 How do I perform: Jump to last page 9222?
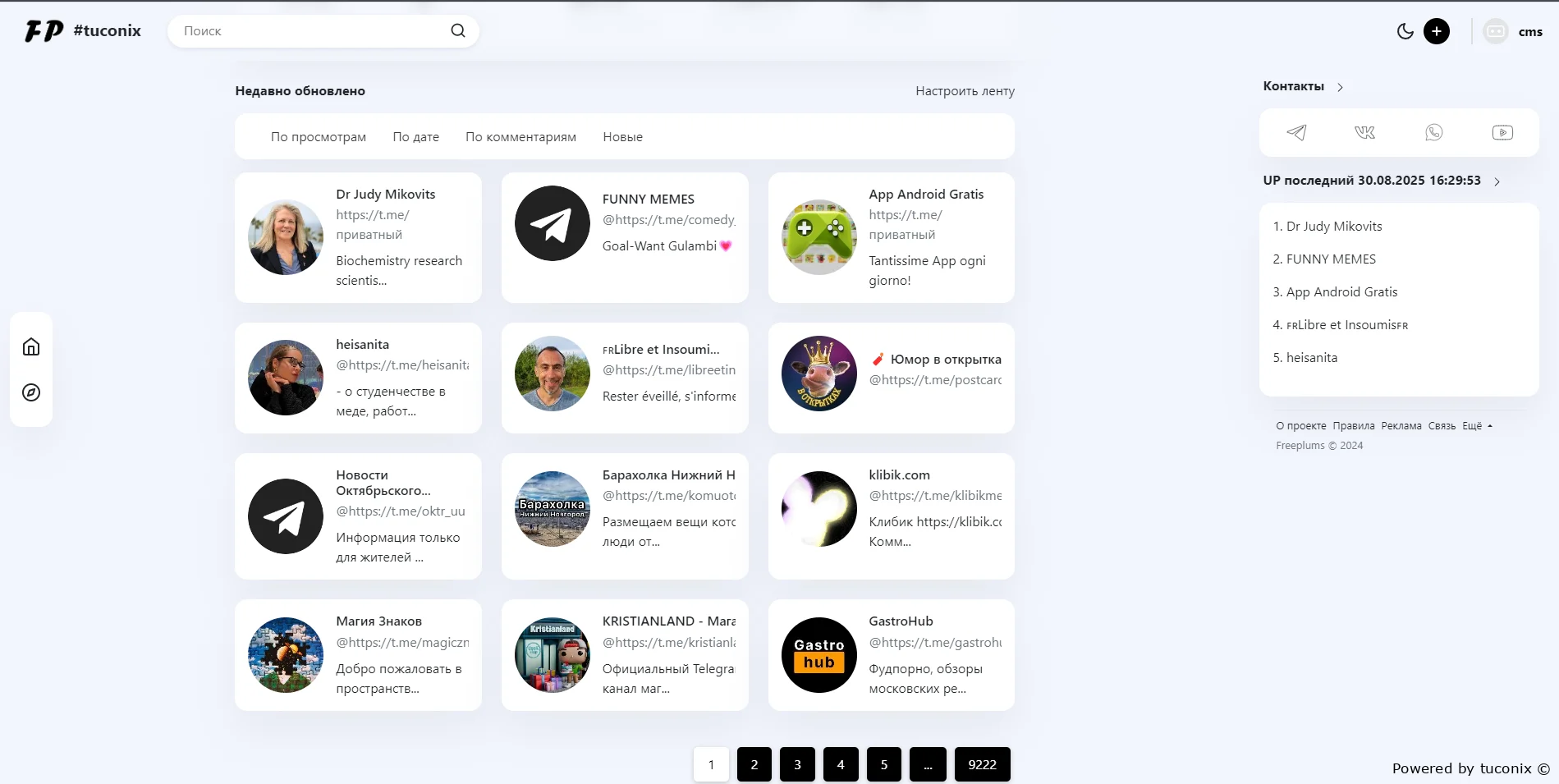tap(982, 764)
